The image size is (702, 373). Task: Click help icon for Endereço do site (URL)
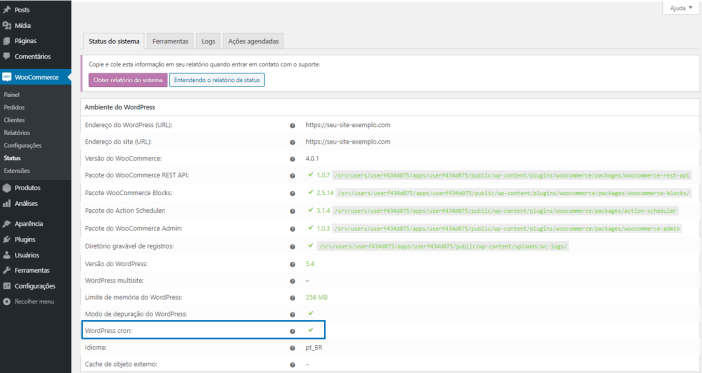[292, 142]
